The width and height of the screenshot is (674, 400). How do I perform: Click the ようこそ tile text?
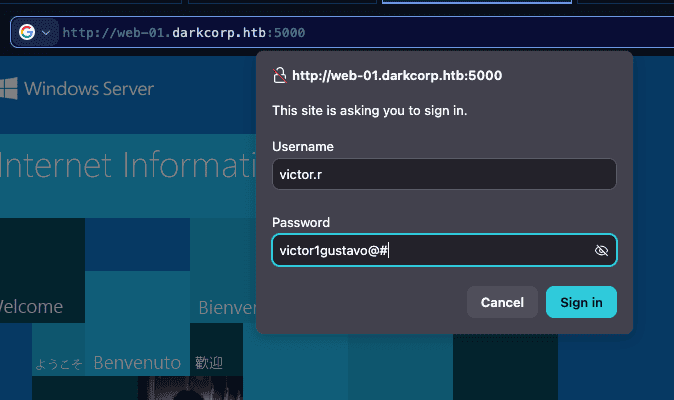point(58,364)
